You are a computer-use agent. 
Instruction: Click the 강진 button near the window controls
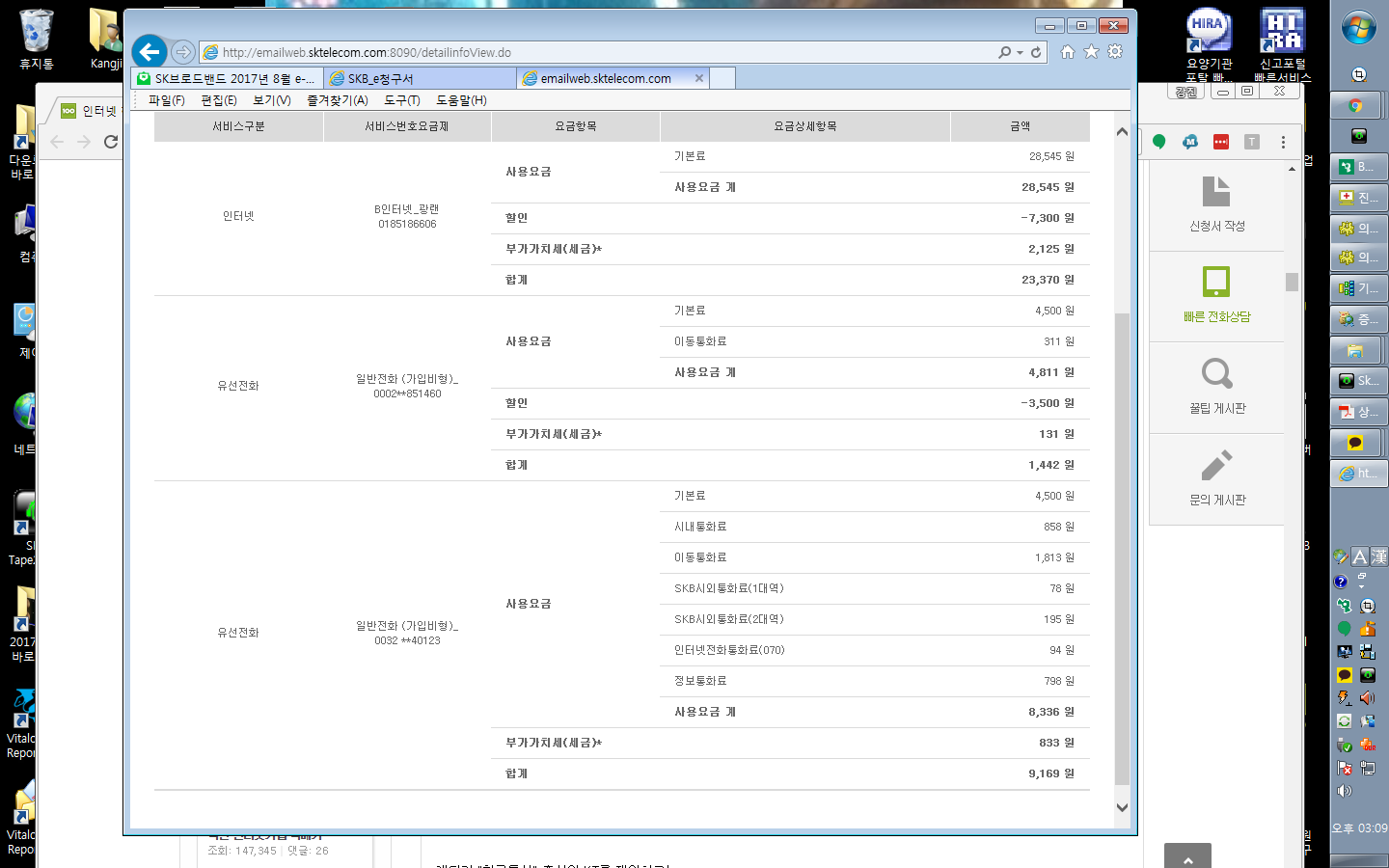pyautogui.click(x=1186, y=90)
